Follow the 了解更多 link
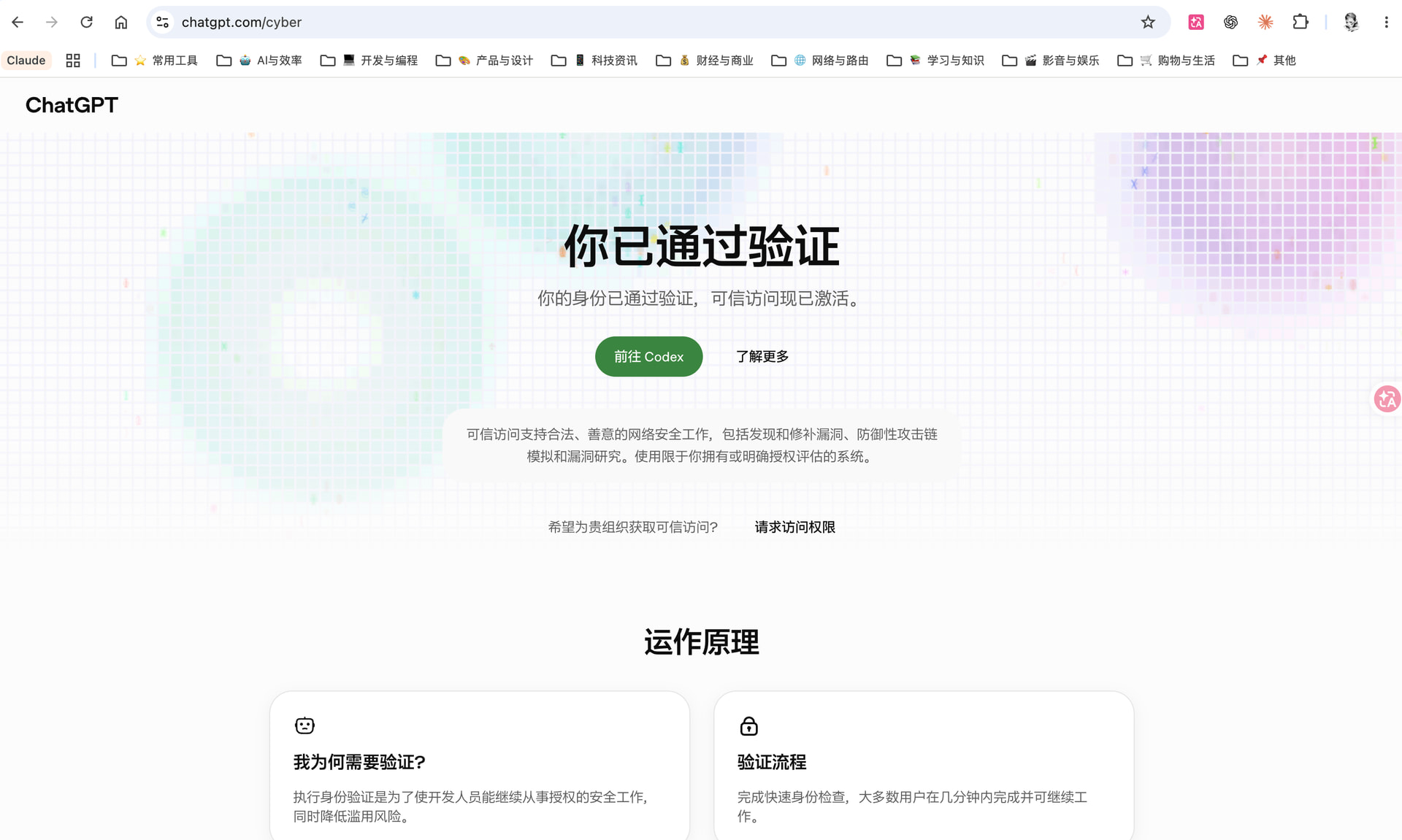 point(762,357)
